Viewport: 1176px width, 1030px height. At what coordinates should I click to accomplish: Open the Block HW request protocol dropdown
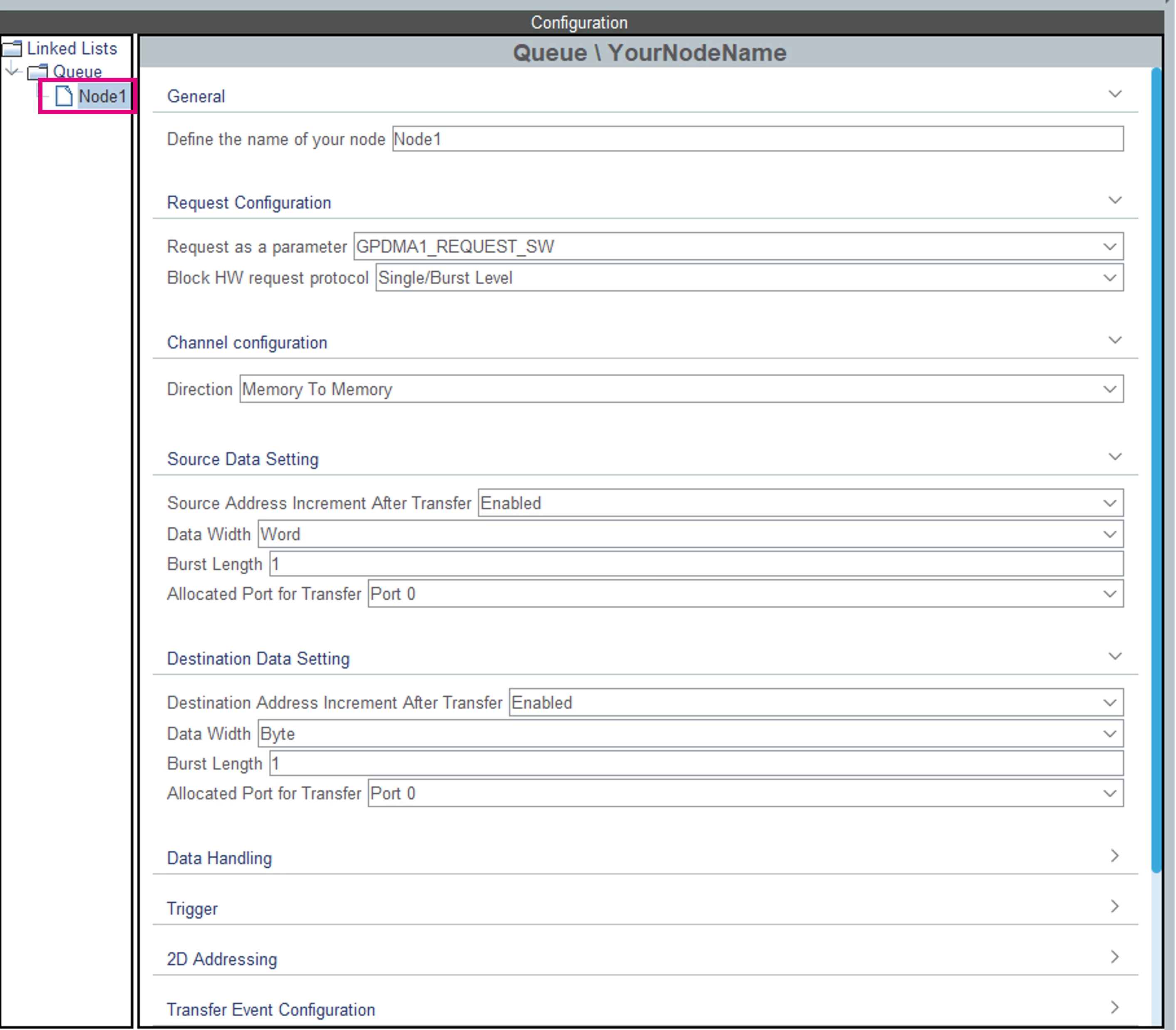[x=749, y=278]
